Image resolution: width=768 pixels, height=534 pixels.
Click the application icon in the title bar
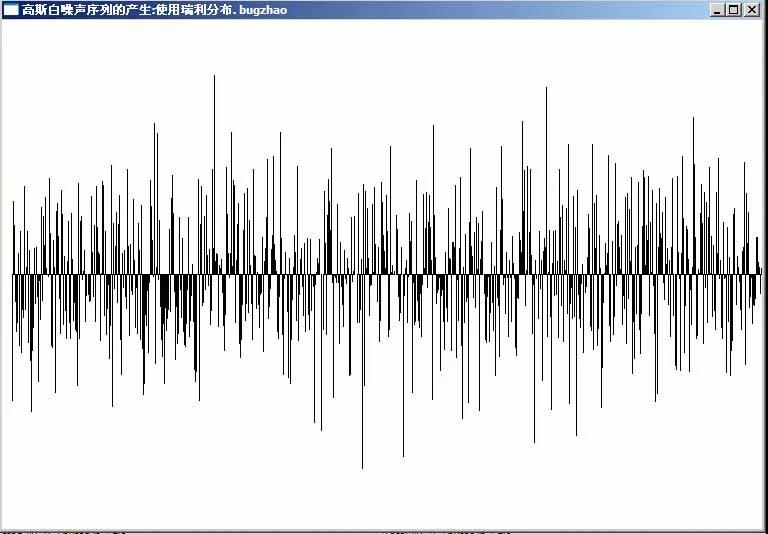(11, 9)
